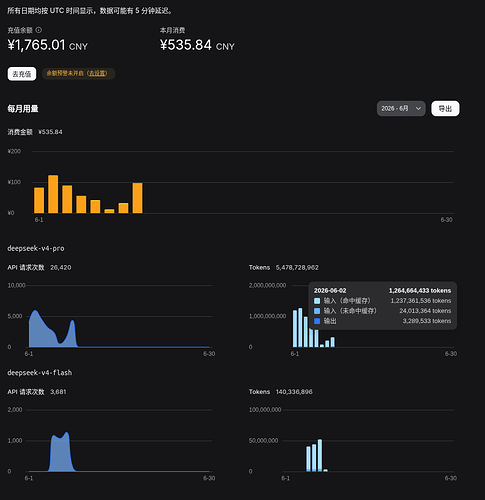This screenshot has height=500, width=485.
Task: Click the API 请求次数 3,681 count for v4-flash
Action: click(x=37, y=392)
